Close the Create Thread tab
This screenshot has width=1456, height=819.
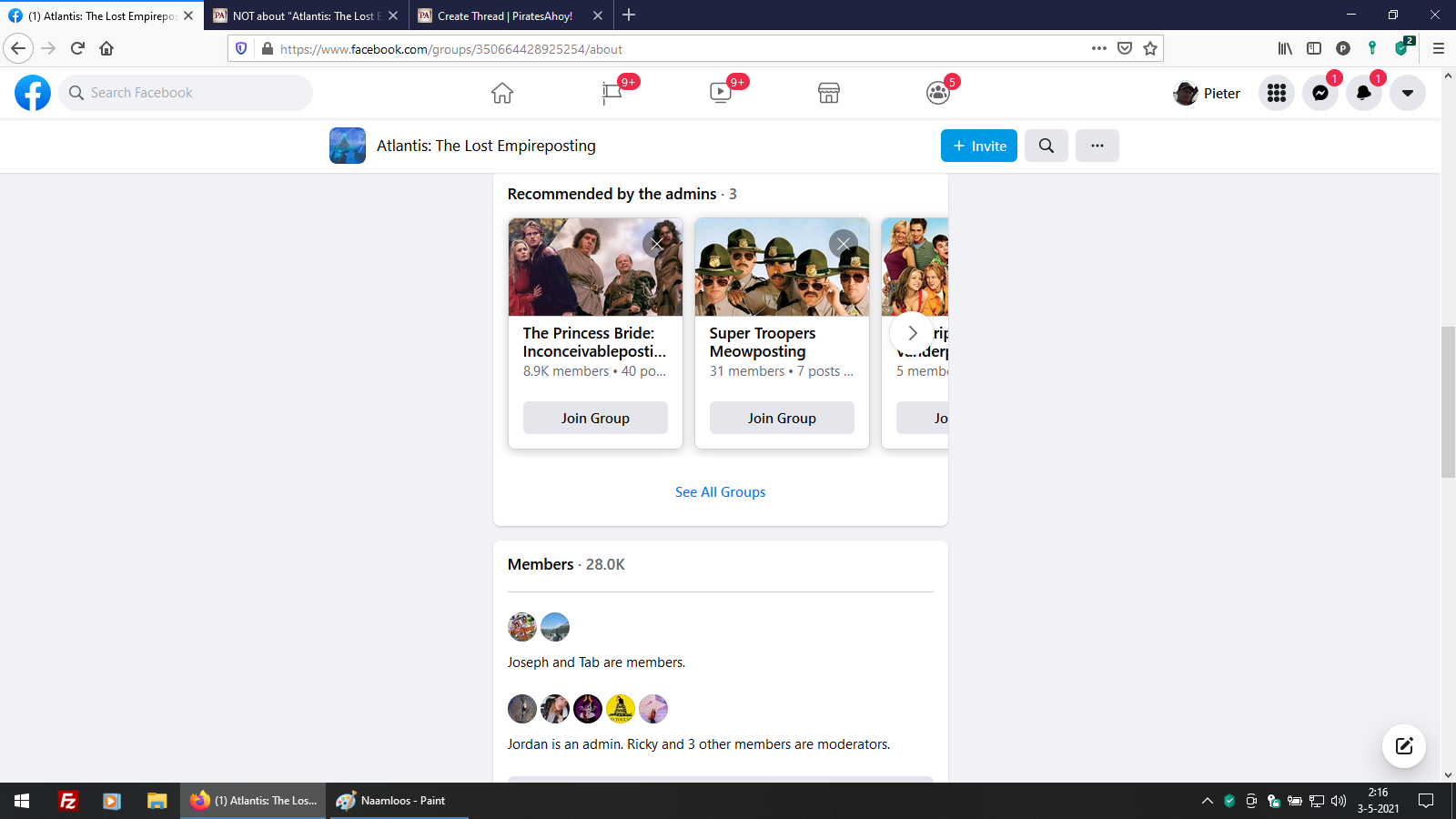[x=598, y=15]
